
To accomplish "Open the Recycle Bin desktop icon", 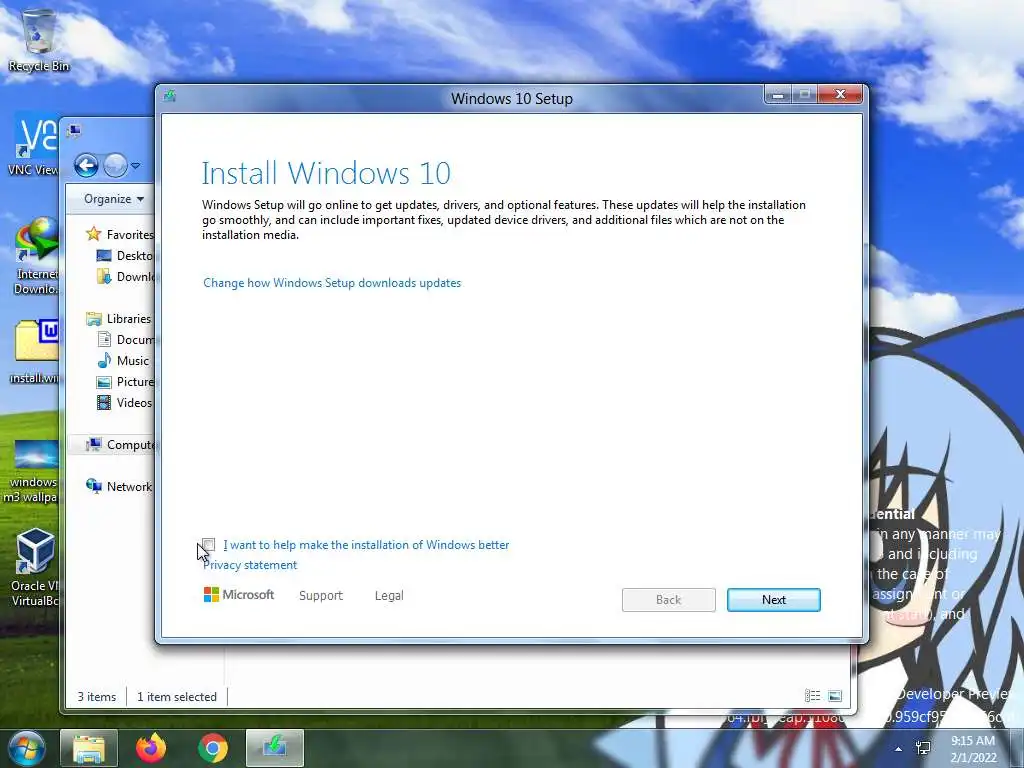I will (39, 40).
